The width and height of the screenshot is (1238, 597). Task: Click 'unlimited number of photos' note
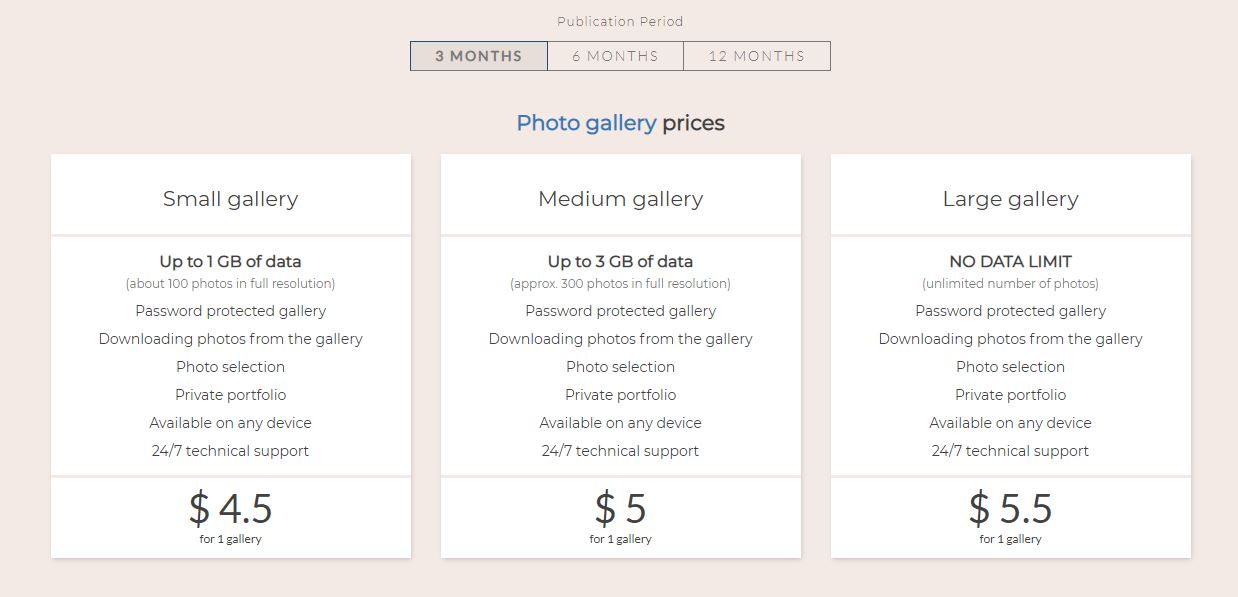(1011, 284)
